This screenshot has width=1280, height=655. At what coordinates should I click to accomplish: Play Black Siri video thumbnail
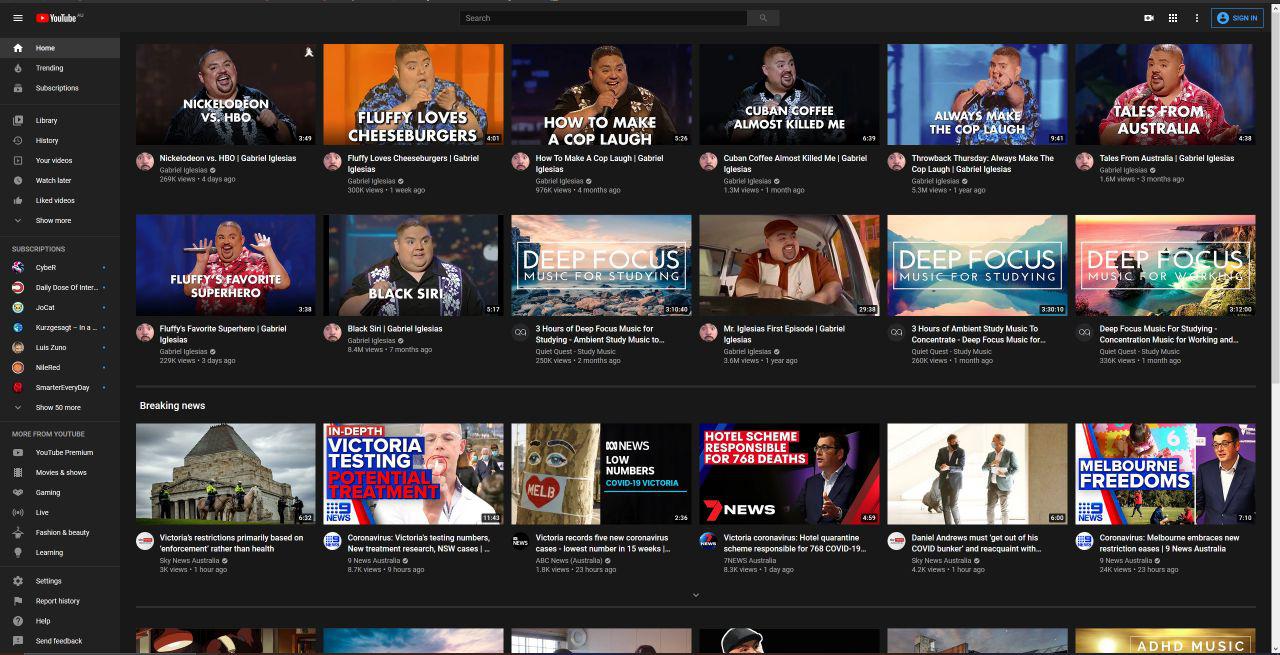[413, 265]
